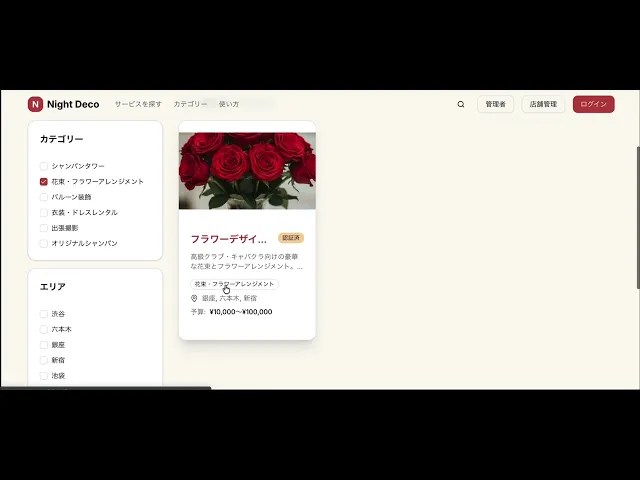Go to 使い方 page
Image resolution: width=640 pixels, height=480 pixels.
pos(229,104)
